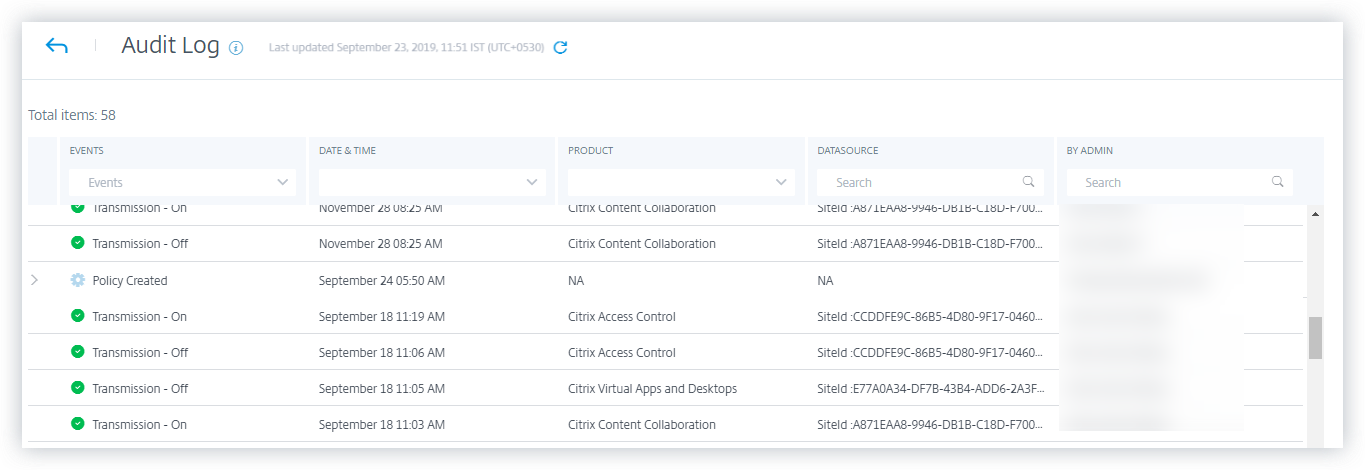Click the scrollbar up arrow
The height and width of the screenshot is (470, 1365).
click(x=1315, y=214)
